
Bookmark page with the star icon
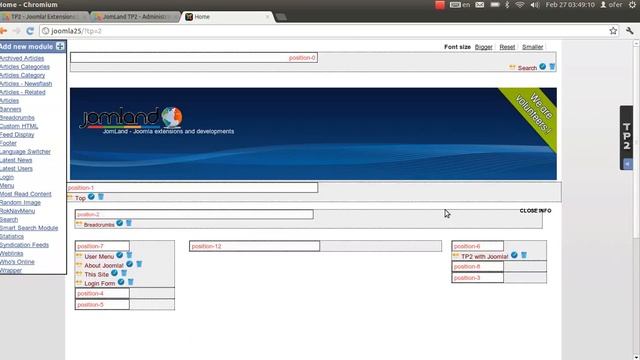click(613, 31)
